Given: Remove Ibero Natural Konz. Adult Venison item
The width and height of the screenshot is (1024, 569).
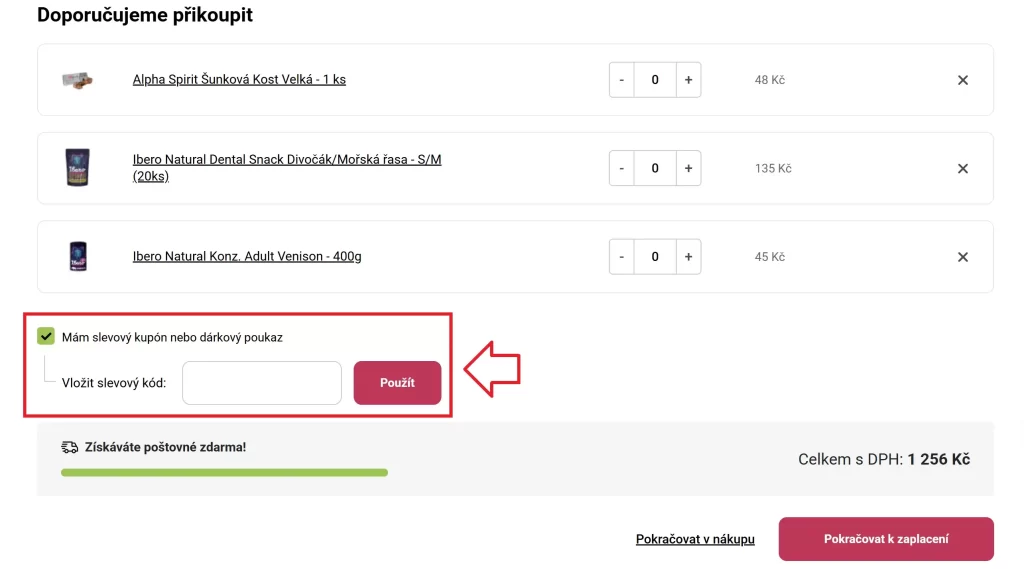Looking at the screenshot, I should click(x=963, y=257).
